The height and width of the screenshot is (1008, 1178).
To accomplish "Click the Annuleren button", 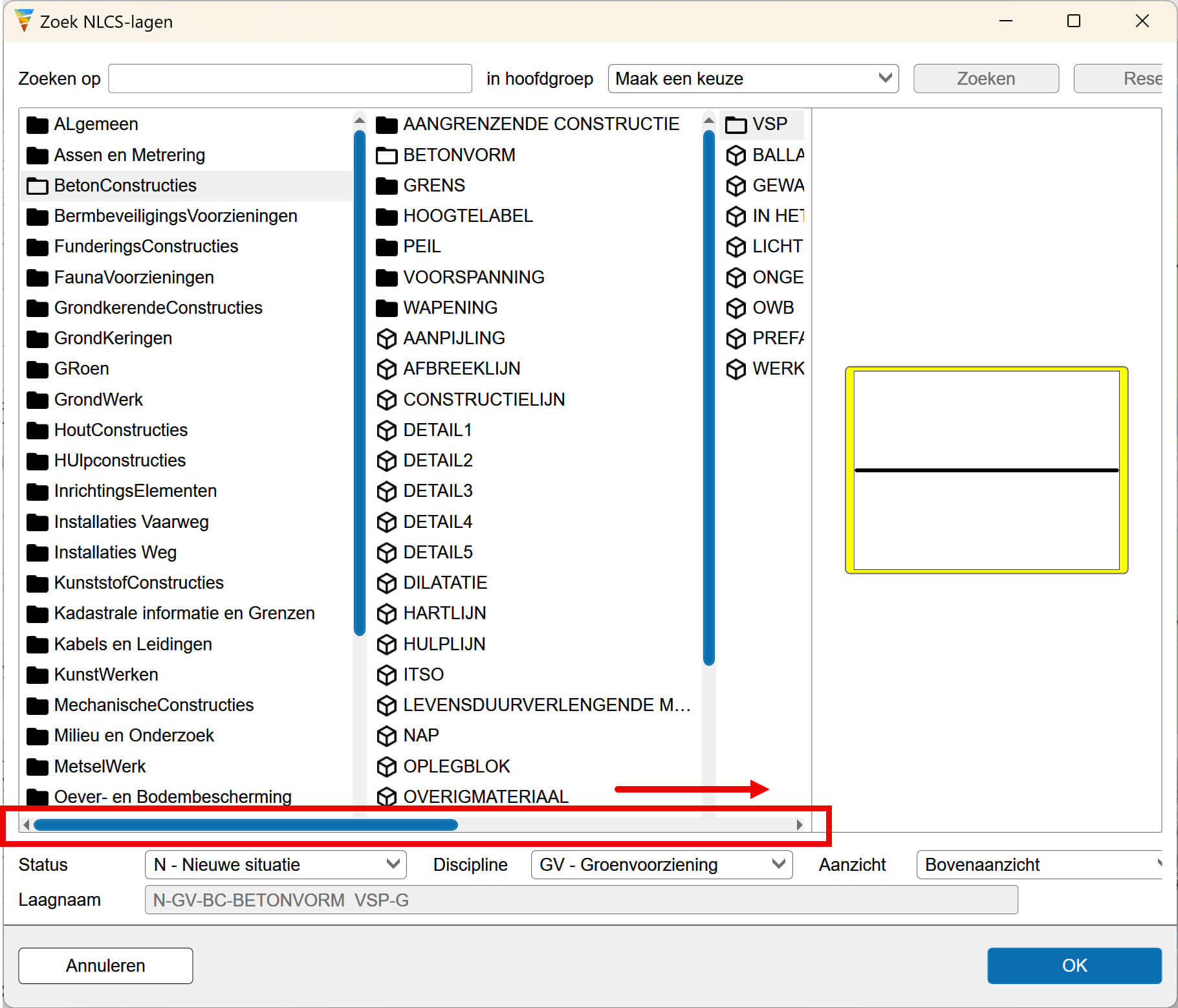I will point(105,965).
